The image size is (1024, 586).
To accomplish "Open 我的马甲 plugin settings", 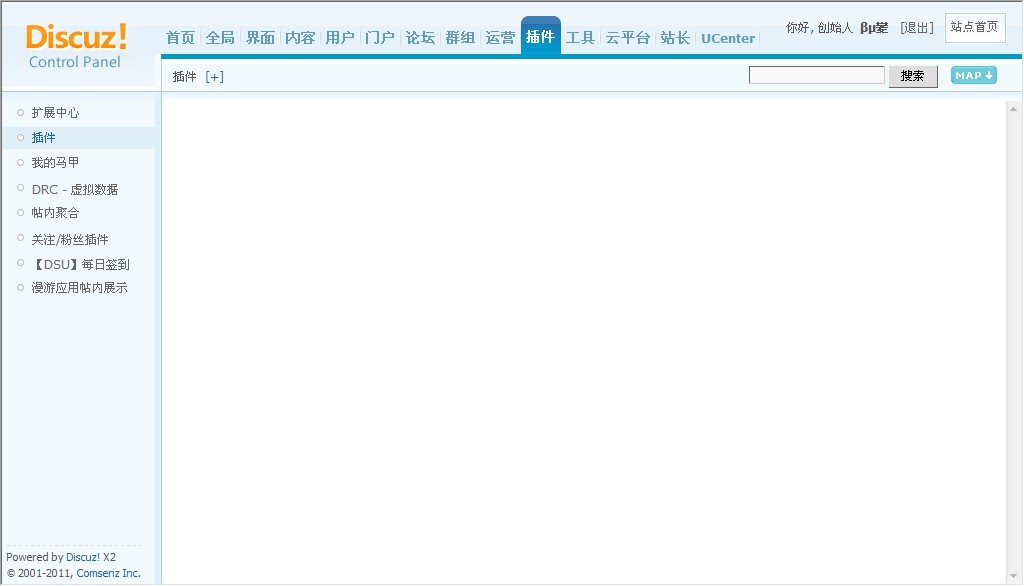I will click(x=54, y=162).
